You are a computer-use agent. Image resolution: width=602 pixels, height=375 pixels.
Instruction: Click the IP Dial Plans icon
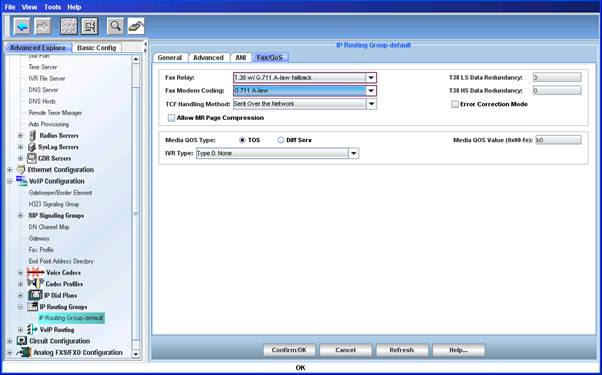point(35,295)
